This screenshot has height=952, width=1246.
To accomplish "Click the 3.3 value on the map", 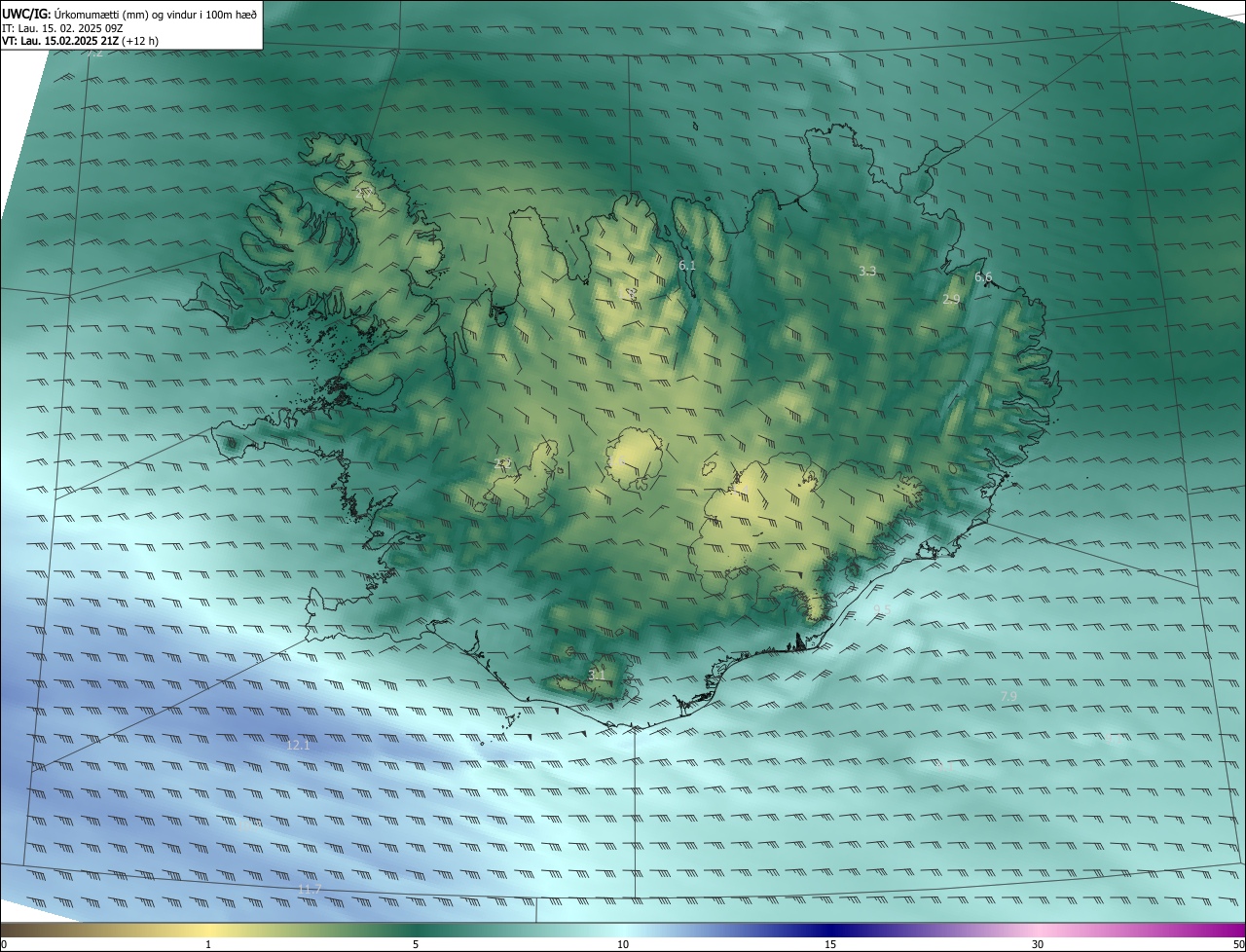I will coord(867,271).
